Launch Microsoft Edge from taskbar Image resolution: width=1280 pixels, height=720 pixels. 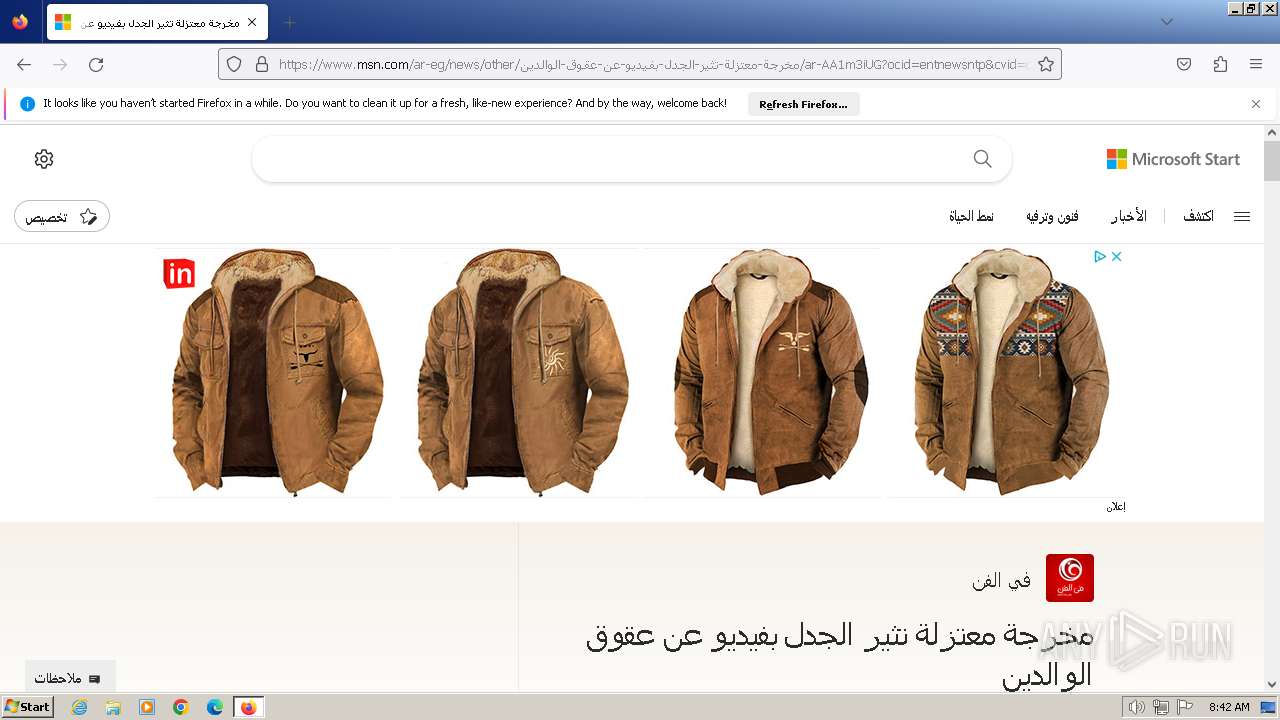[215, 707]
